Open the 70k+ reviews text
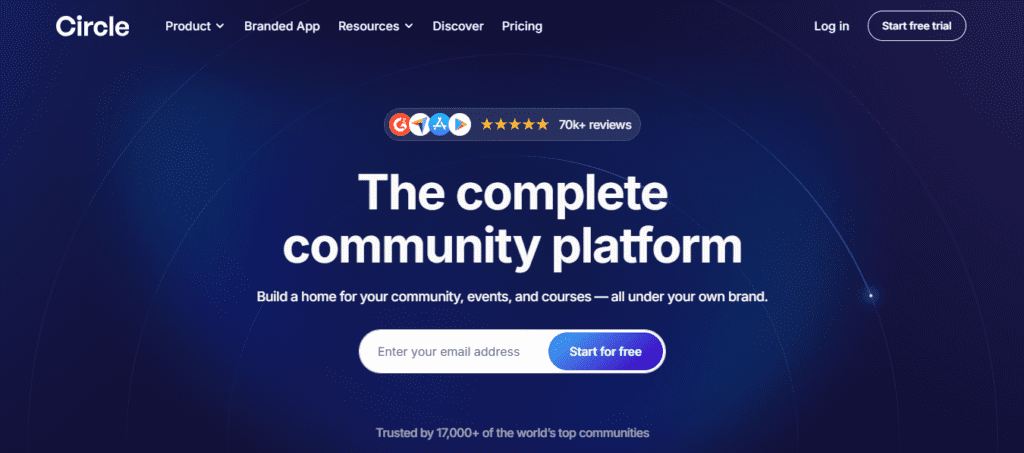 tap(595, 124)
